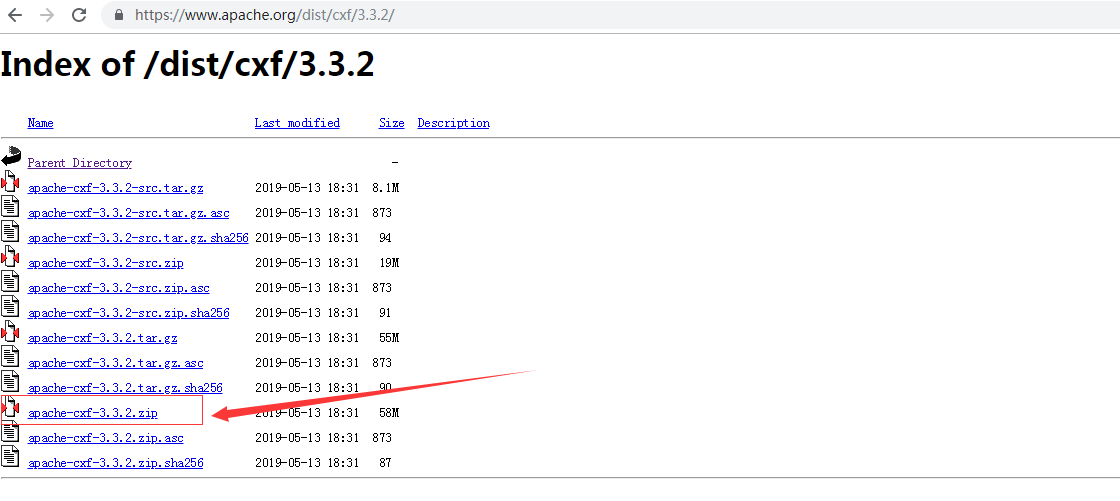1120x501 pixels.
Task: Click the file icon beside apache-cxf-3.3.2-src.zip.asc
Action: (x=10, y=282)
